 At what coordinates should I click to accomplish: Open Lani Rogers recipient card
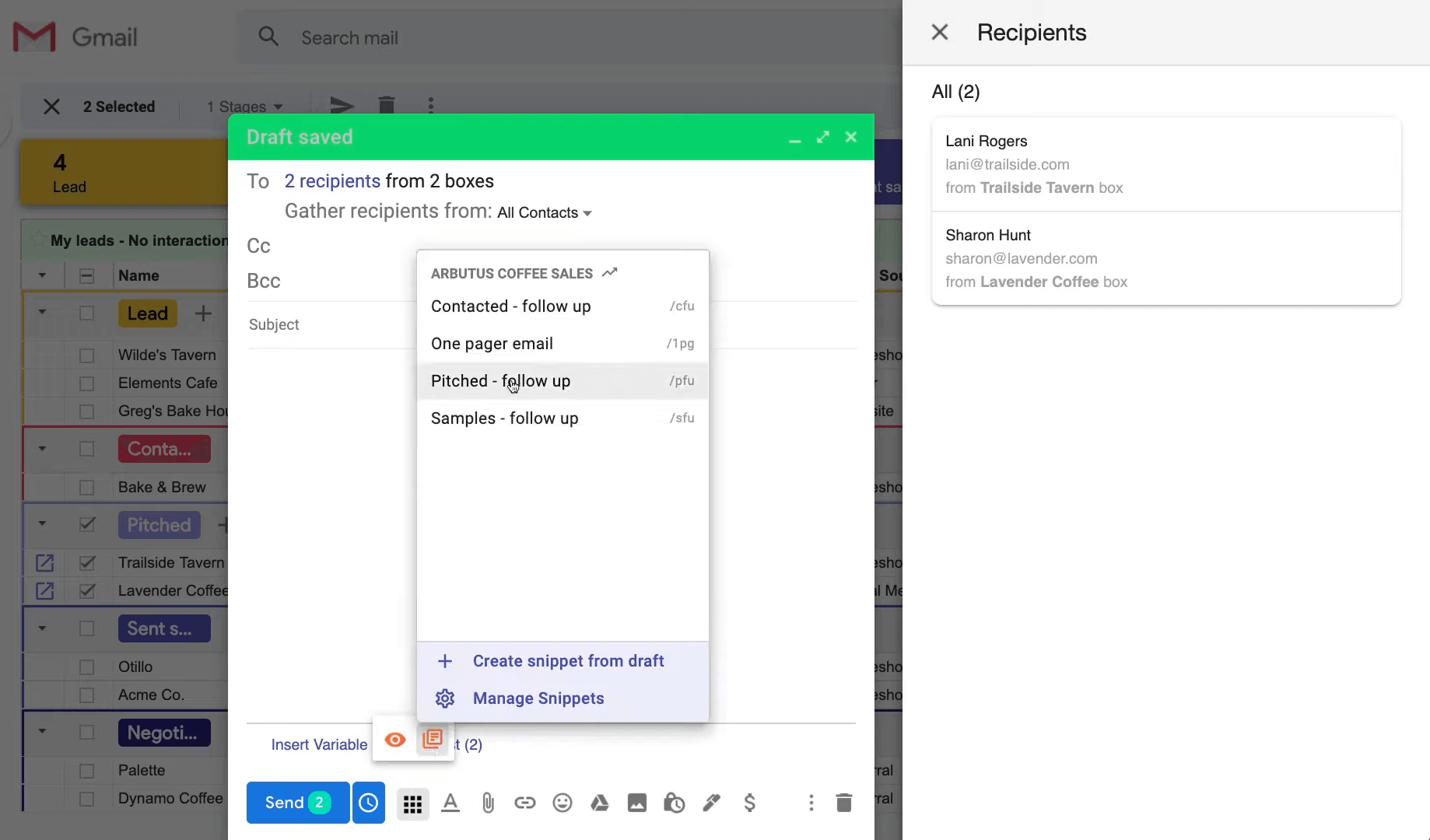1165,164
